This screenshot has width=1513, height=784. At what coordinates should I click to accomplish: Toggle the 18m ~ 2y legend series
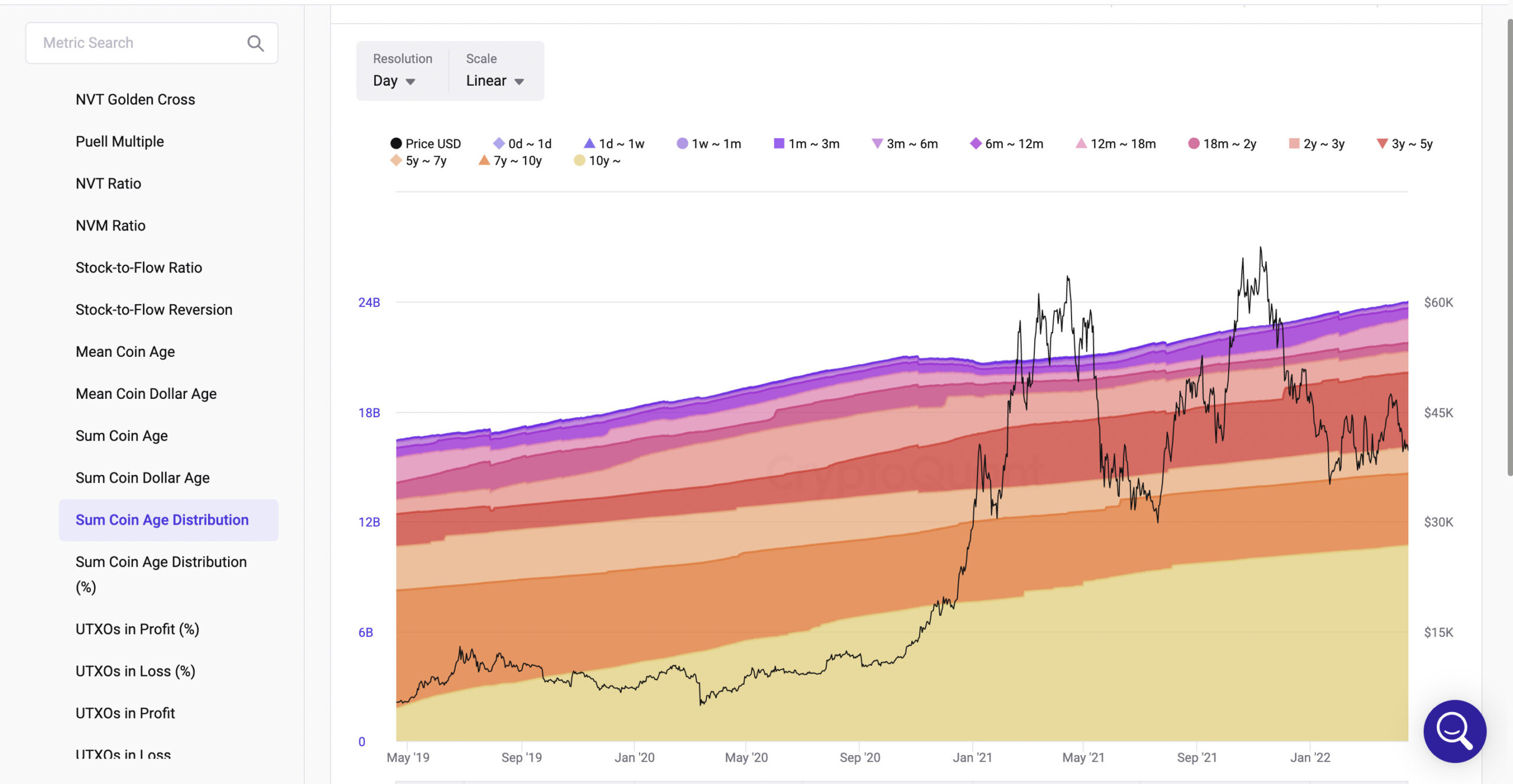point(1222,144)
